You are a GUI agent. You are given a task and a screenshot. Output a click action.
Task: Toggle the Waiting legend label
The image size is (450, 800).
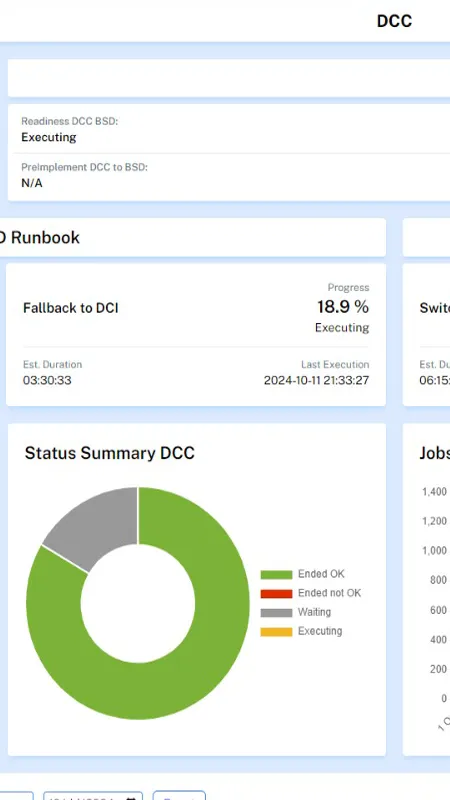click(x=314, y=612)
